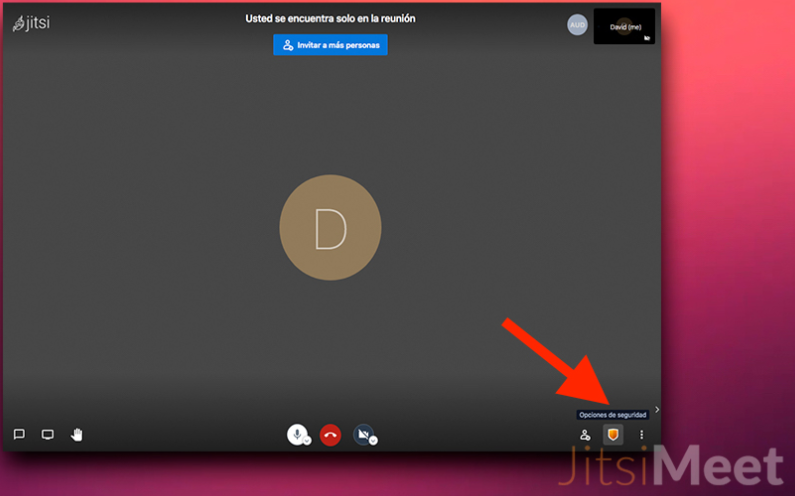Click 'Usted se encuentra solo en la reunión' text
The image size is (795, 496).
point(330,18)
